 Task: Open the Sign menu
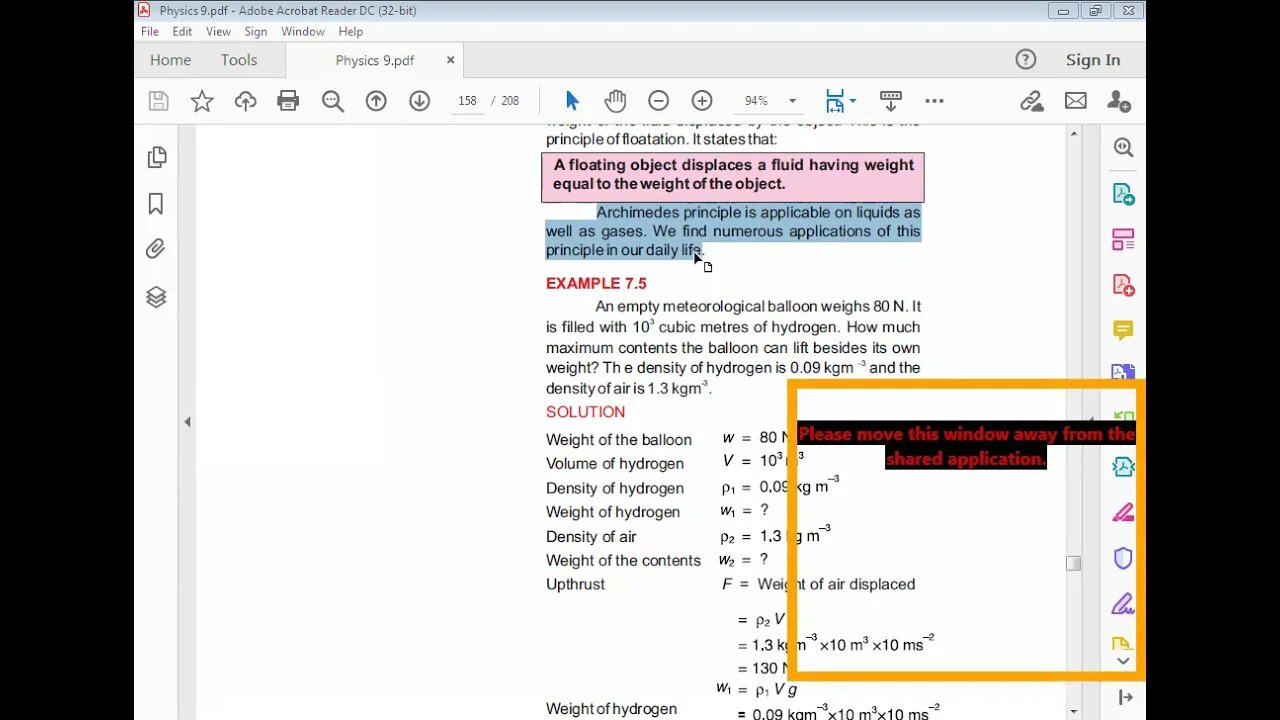[255, 31]
